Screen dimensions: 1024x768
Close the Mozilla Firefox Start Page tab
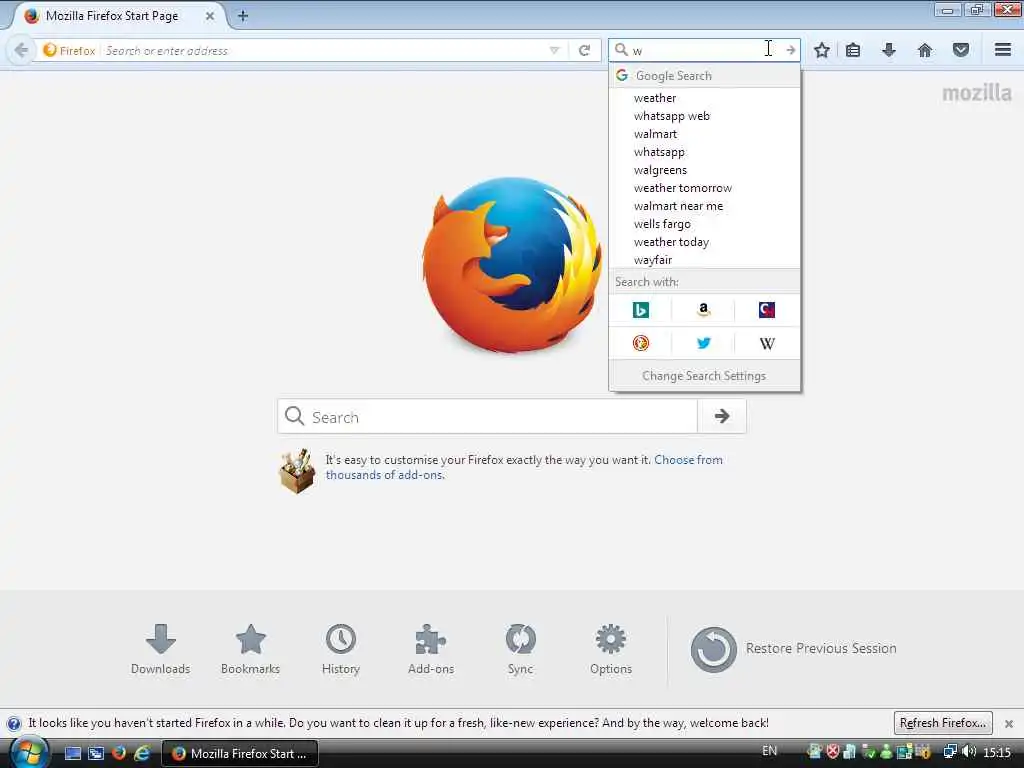[x=210, y=16]
